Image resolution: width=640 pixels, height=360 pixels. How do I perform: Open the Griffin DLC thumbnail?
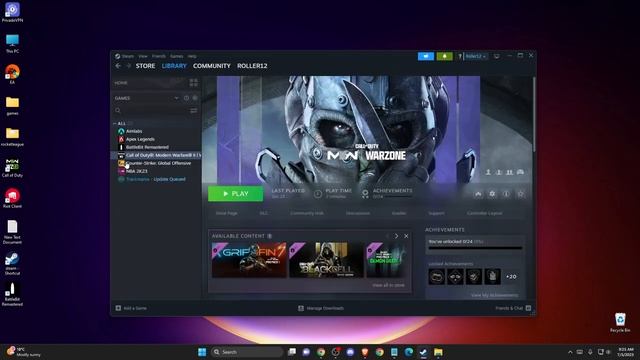point(249,260)
